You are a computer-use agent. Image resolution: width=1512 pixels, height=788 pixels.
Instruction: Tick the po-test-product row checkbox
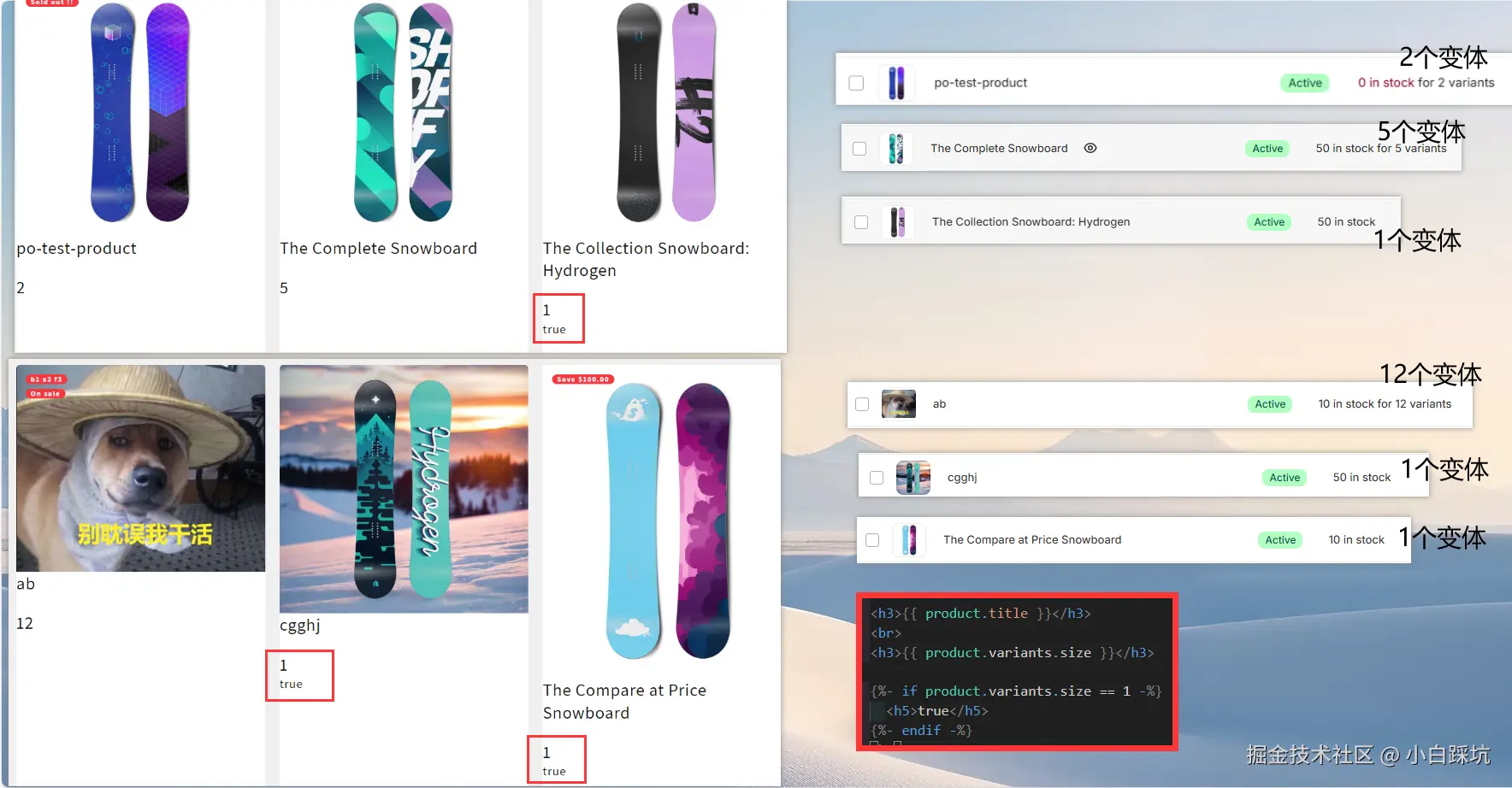coord(856,83)
